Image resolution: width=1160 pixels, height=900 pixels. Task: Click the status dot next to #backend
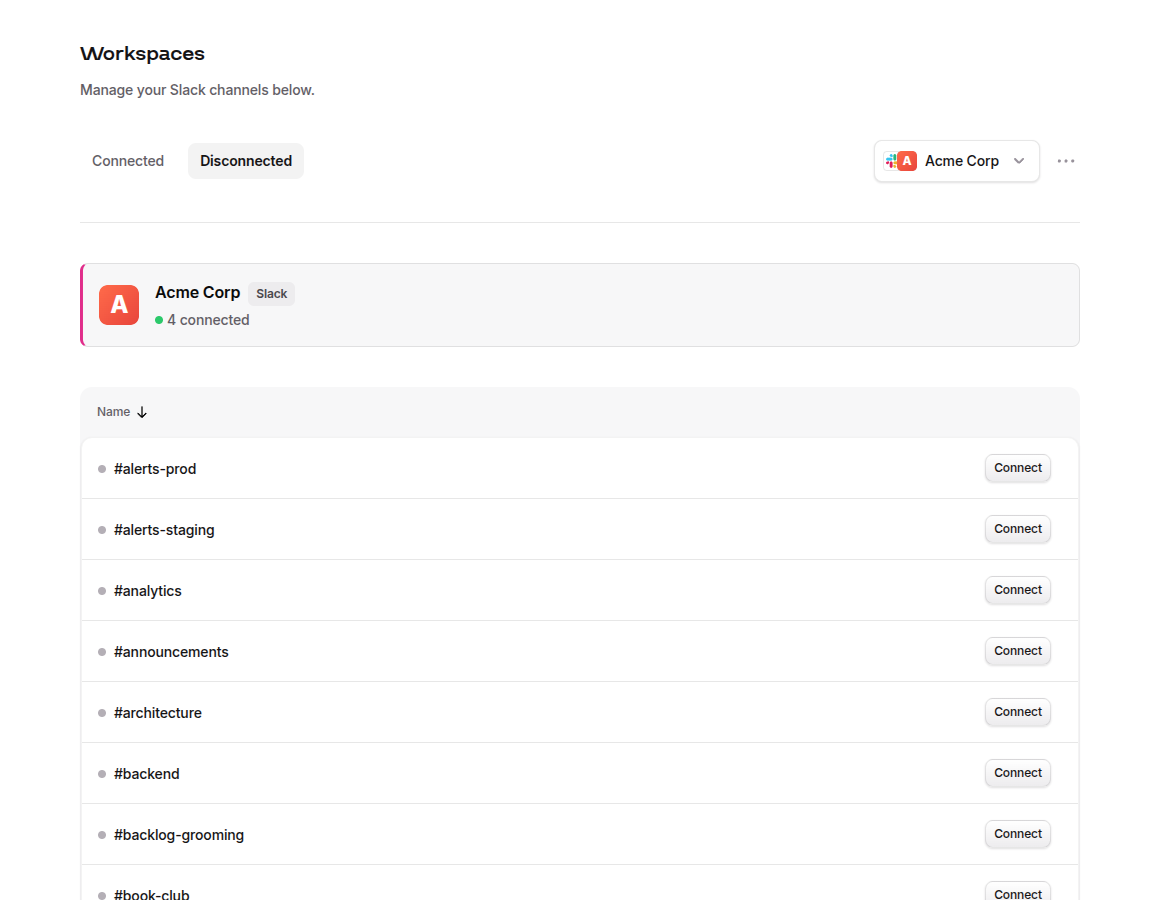pos(102,774)
